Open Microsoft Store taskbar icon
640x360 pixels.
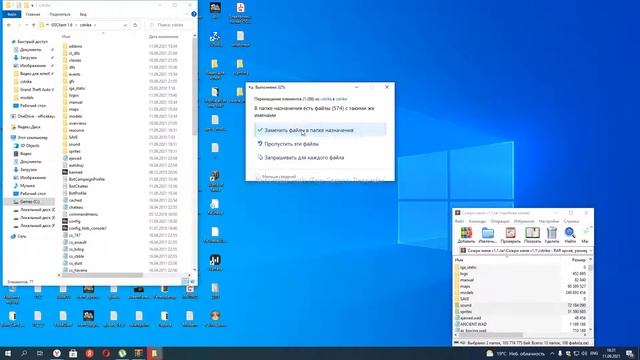pos(73,353)
